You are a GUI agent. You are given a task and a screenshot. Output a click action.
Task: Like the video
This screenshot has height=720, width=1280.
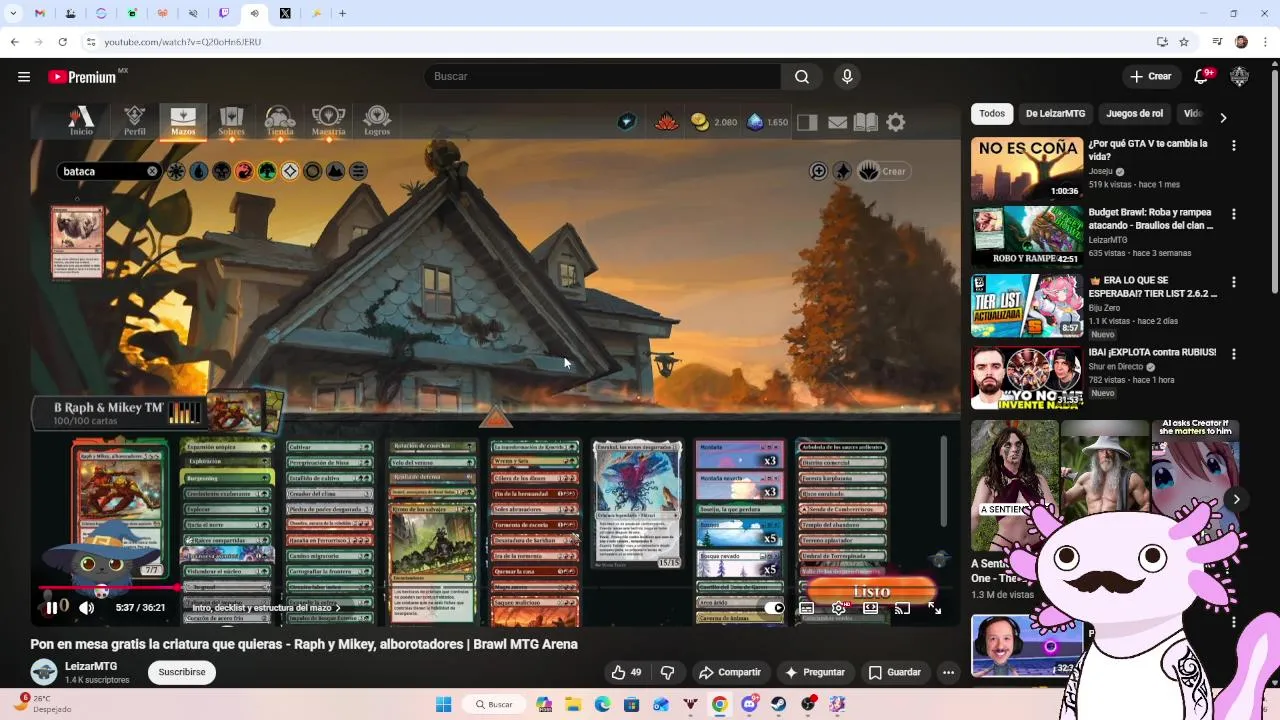coord(626,672)
